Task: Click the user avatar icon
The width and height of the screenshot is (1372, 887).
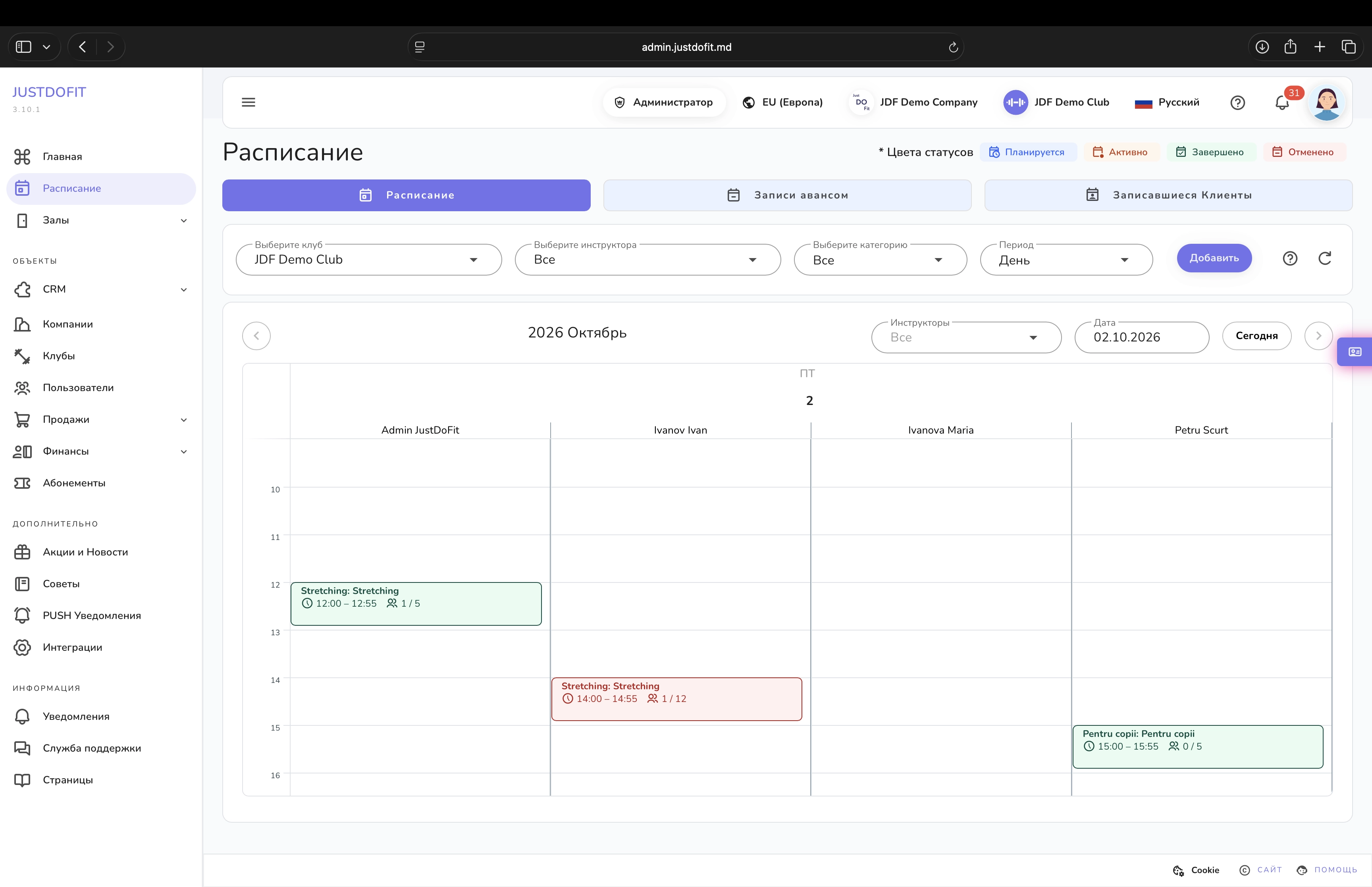Action: (1326, 102)
